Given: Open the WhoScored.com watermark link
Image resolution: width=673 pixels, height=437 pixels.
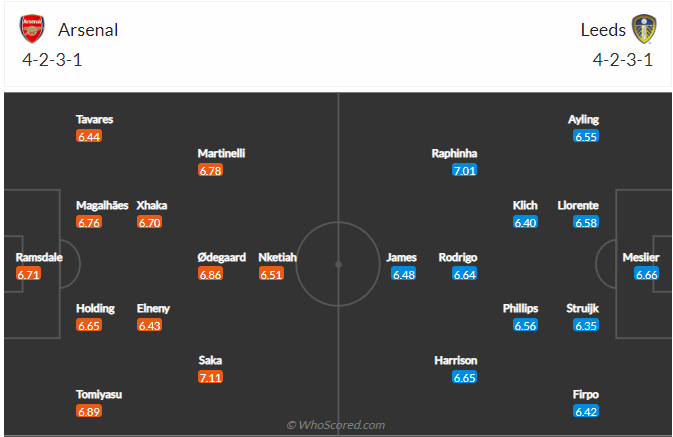Looking at the screenshot, I should coord(336,425).
